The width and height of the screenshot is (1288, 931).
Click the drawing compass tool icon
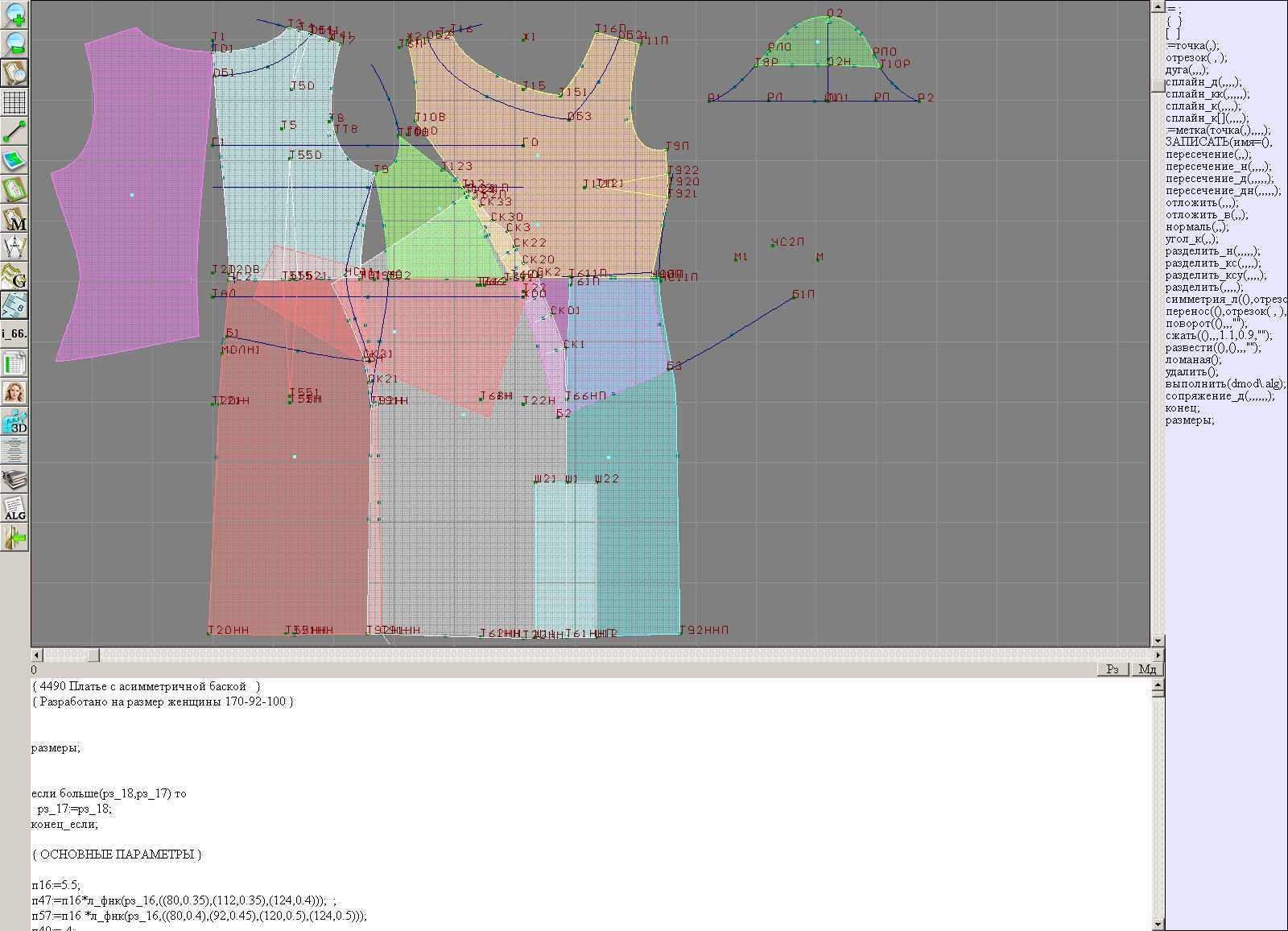click(14, 247)
